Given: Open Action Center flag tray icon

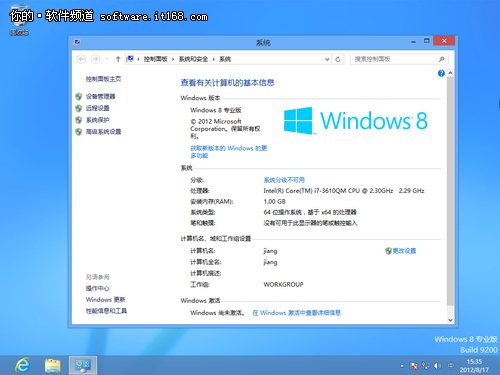Looking at the screenshot, I should [414, 366].
